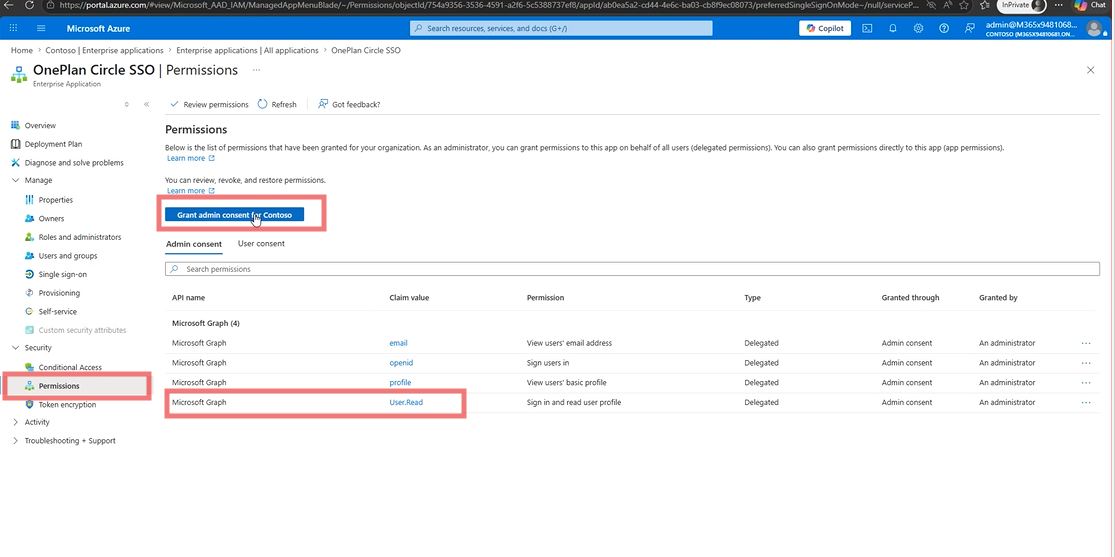
Task: Open the openid claim value link
Action: pyautogui.click(x=401, y=363)
